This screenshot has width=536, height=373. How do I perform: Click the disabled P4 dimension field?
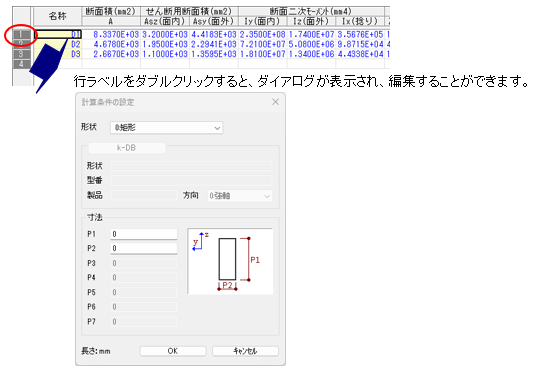tap(144, 278)
